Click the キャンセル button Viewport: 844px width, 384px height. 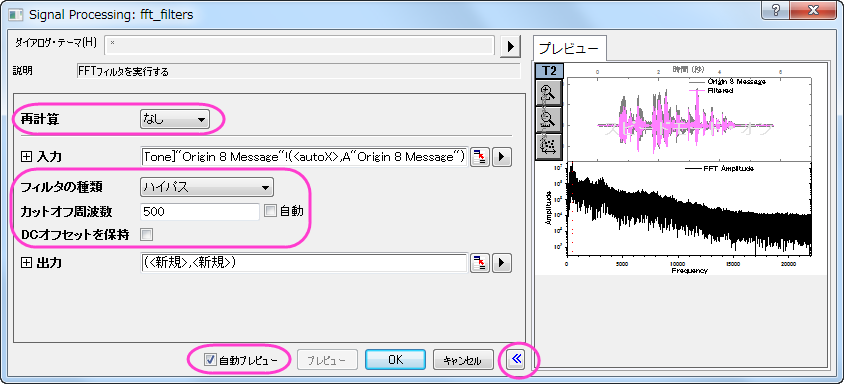tap(463, 360)
